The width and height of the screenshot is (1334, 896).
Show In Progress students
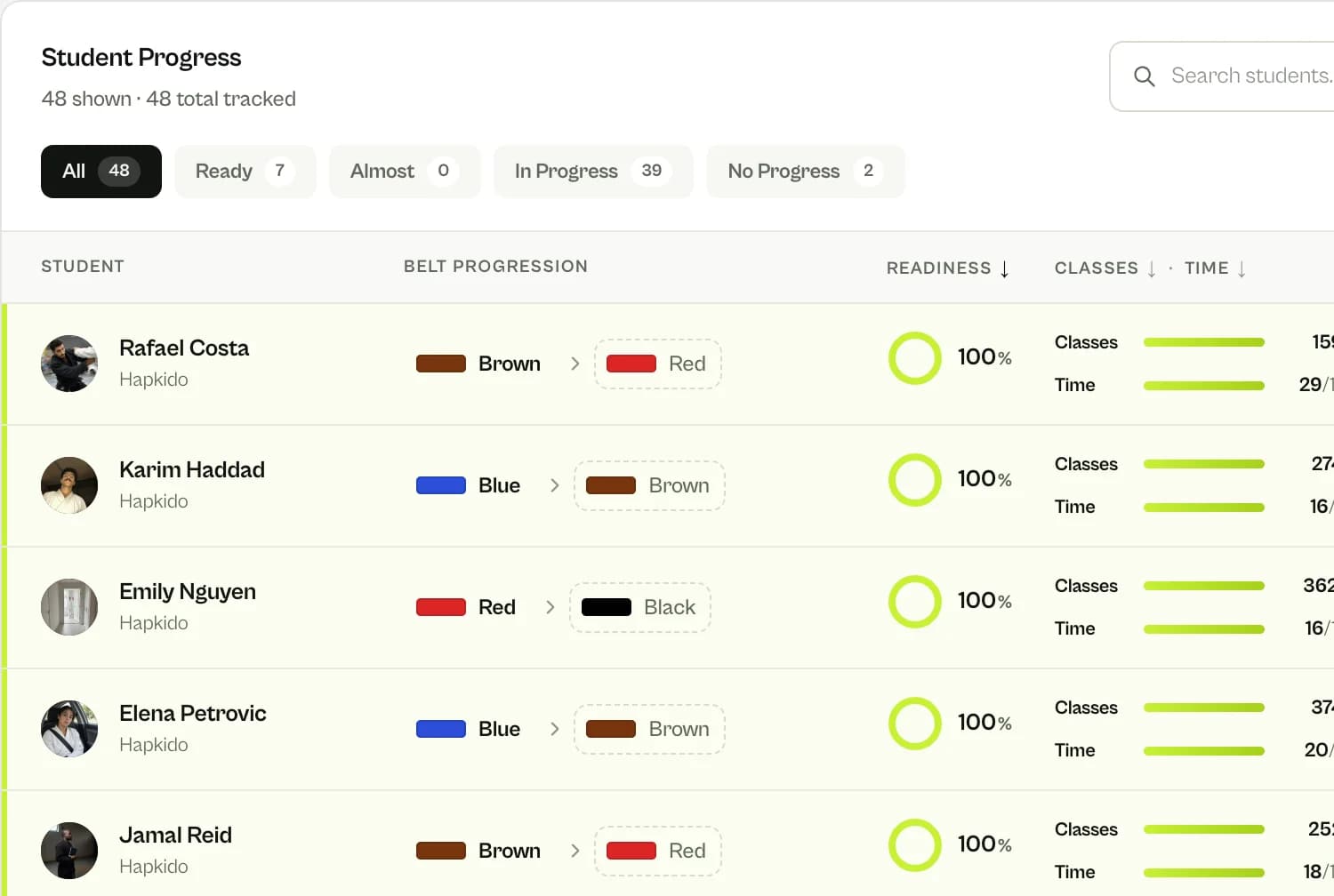pyautogui.click(x=593, y=172)
